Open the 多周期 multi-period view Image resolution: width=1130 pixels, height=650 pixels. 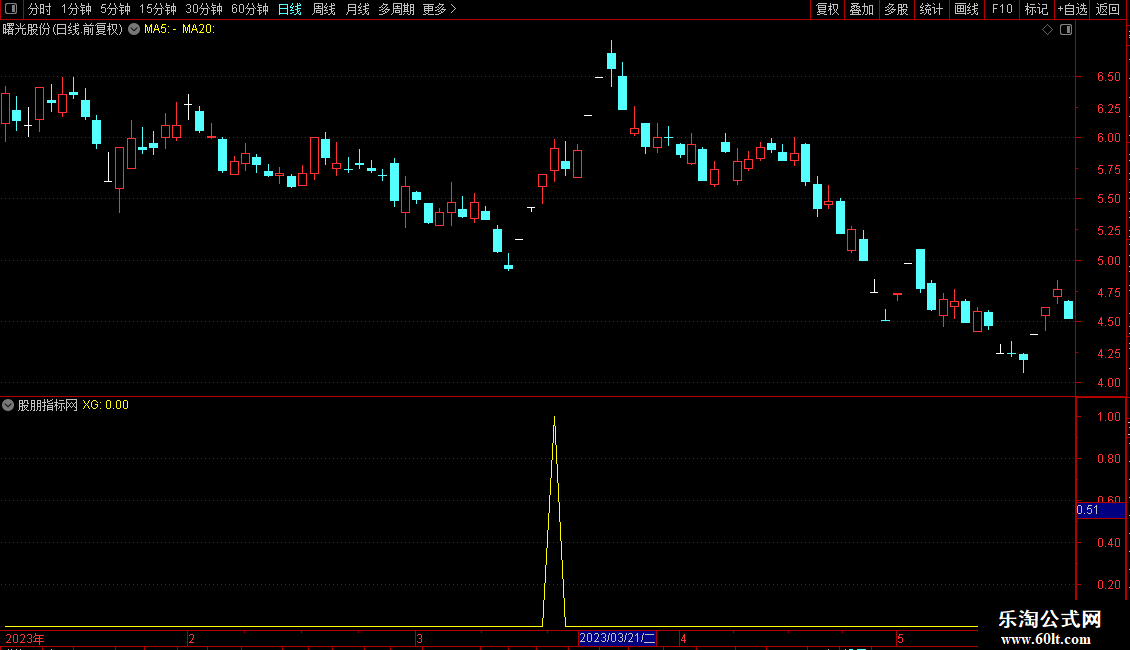396,9
